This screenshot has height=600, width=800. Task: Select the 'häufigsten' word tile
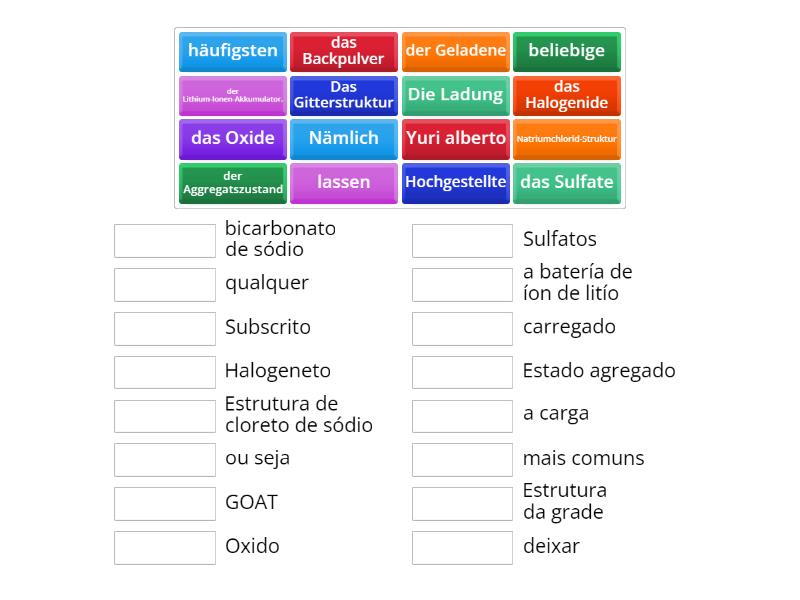pyautogui.click(x=233, y=52)
